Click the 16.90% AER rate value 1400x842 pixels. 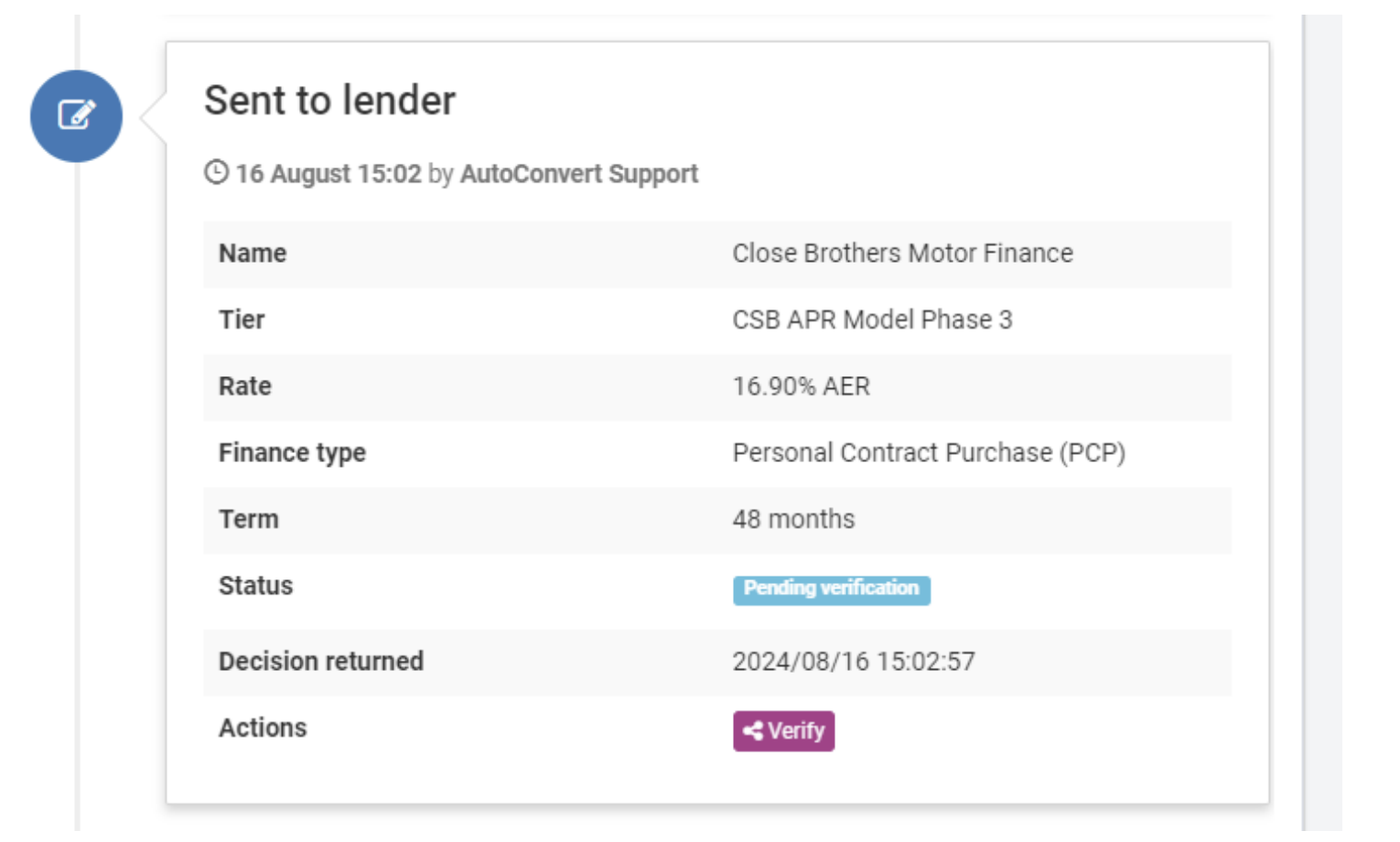click(801, 386)
